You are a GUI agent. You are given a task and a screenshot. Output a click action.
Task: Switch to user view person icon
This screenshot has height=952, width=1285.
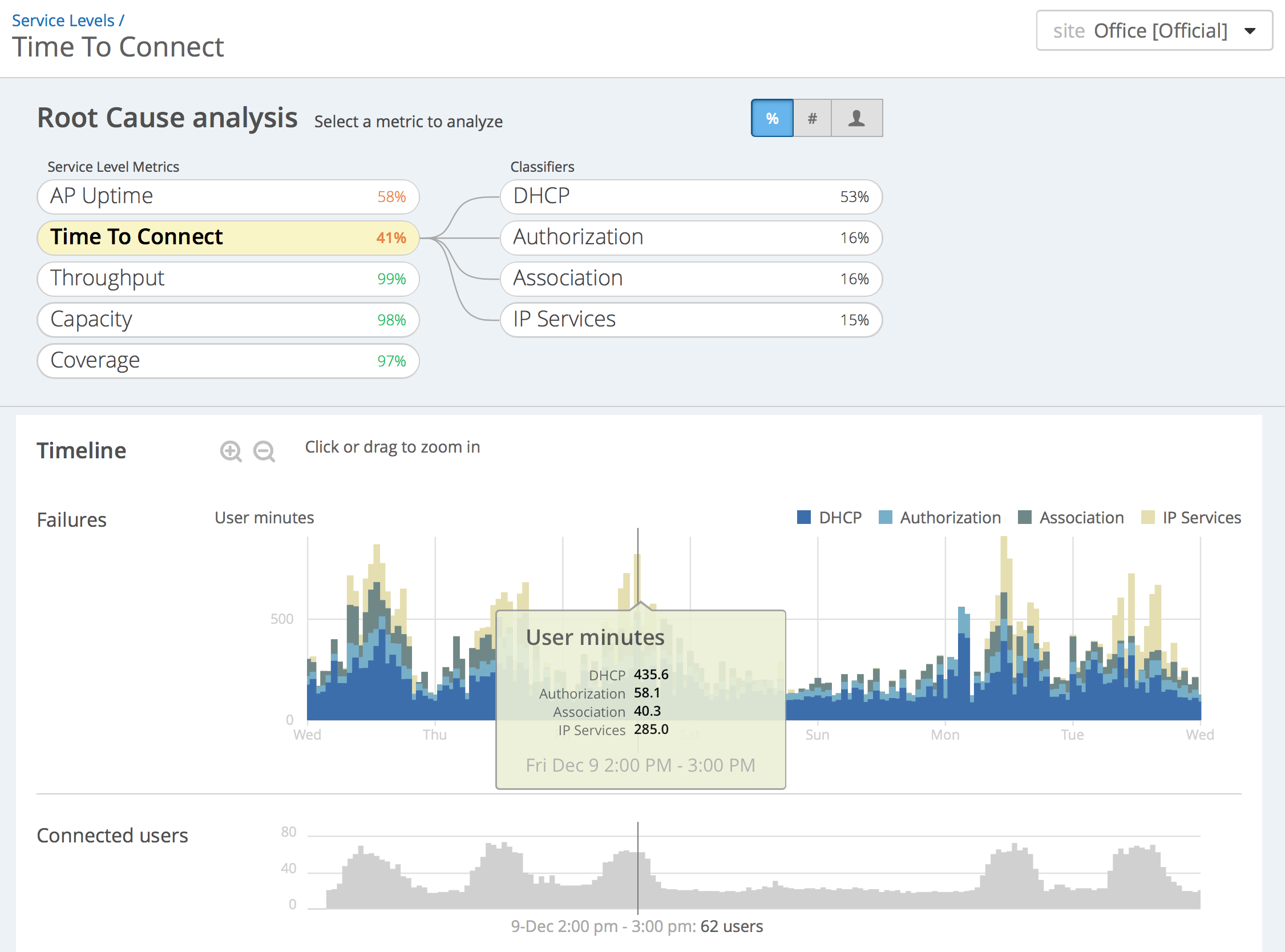click(856, 118)
